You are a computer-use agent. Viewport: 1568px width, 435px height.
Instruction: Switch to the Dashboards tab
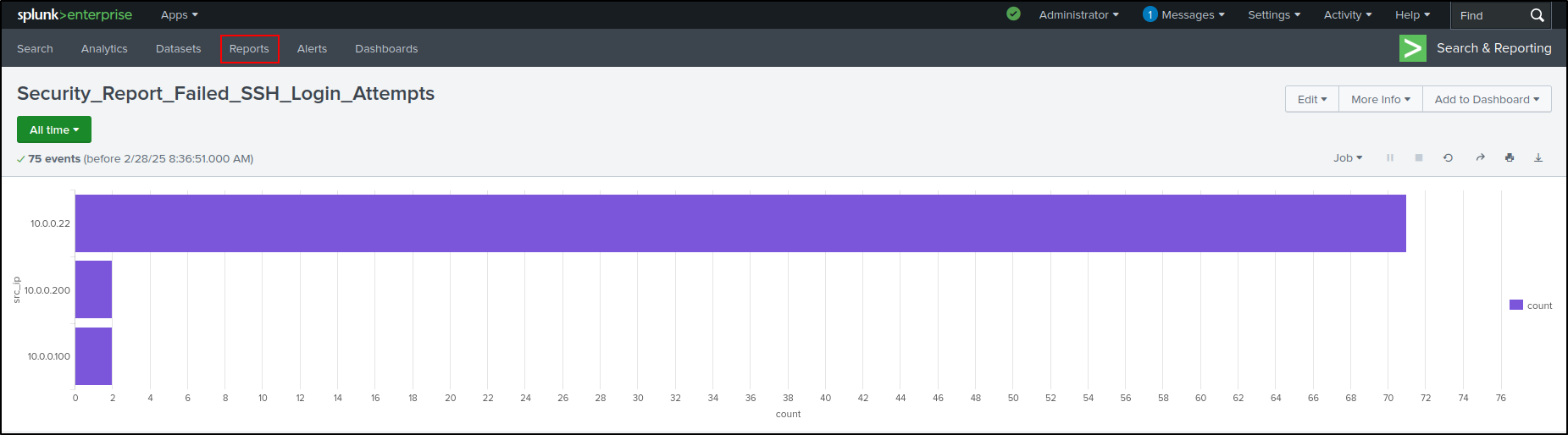(386, 49)
